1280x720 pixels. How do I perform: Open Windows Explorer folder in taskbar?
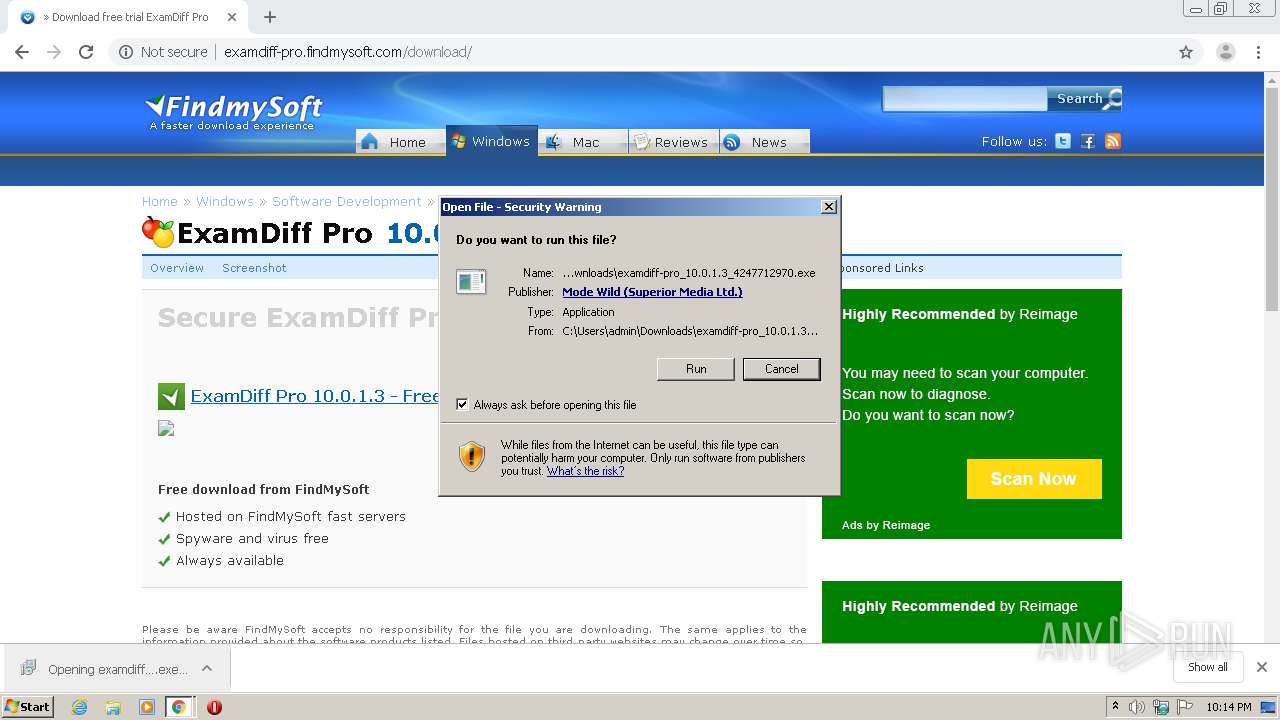click(113, 707)
